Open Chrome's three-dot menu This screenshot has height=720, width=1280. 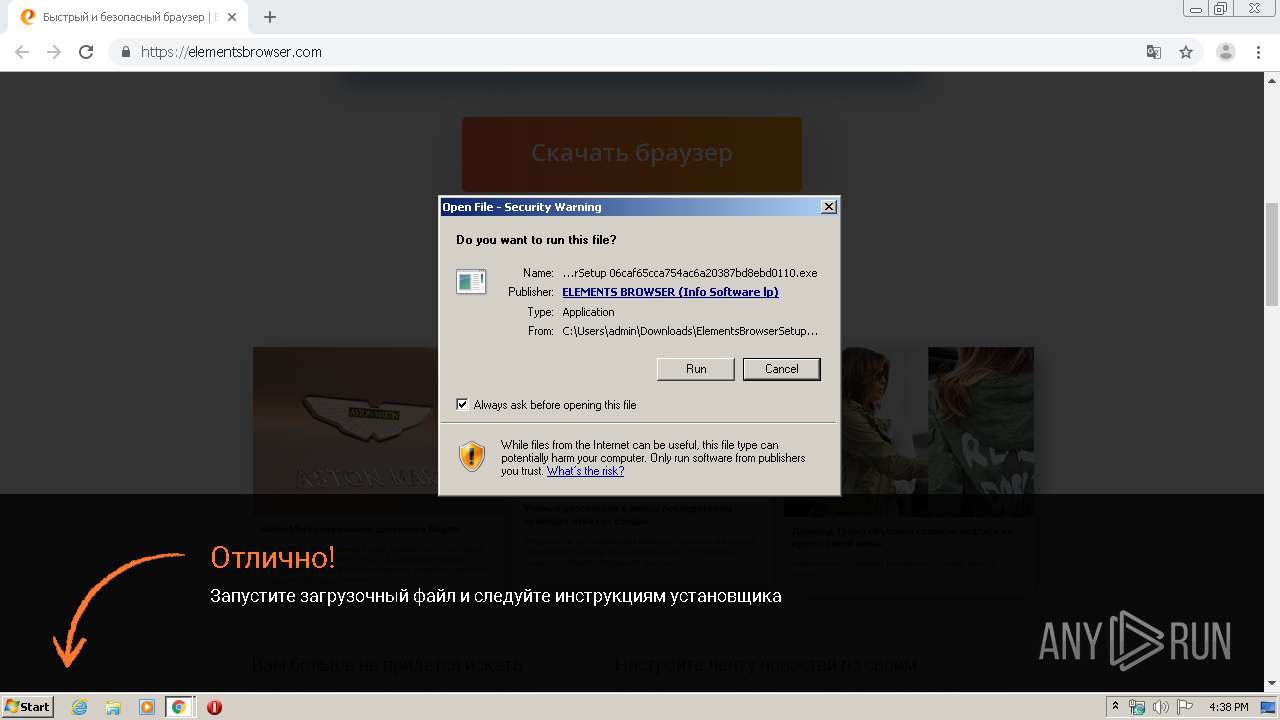click(1258, 52)
